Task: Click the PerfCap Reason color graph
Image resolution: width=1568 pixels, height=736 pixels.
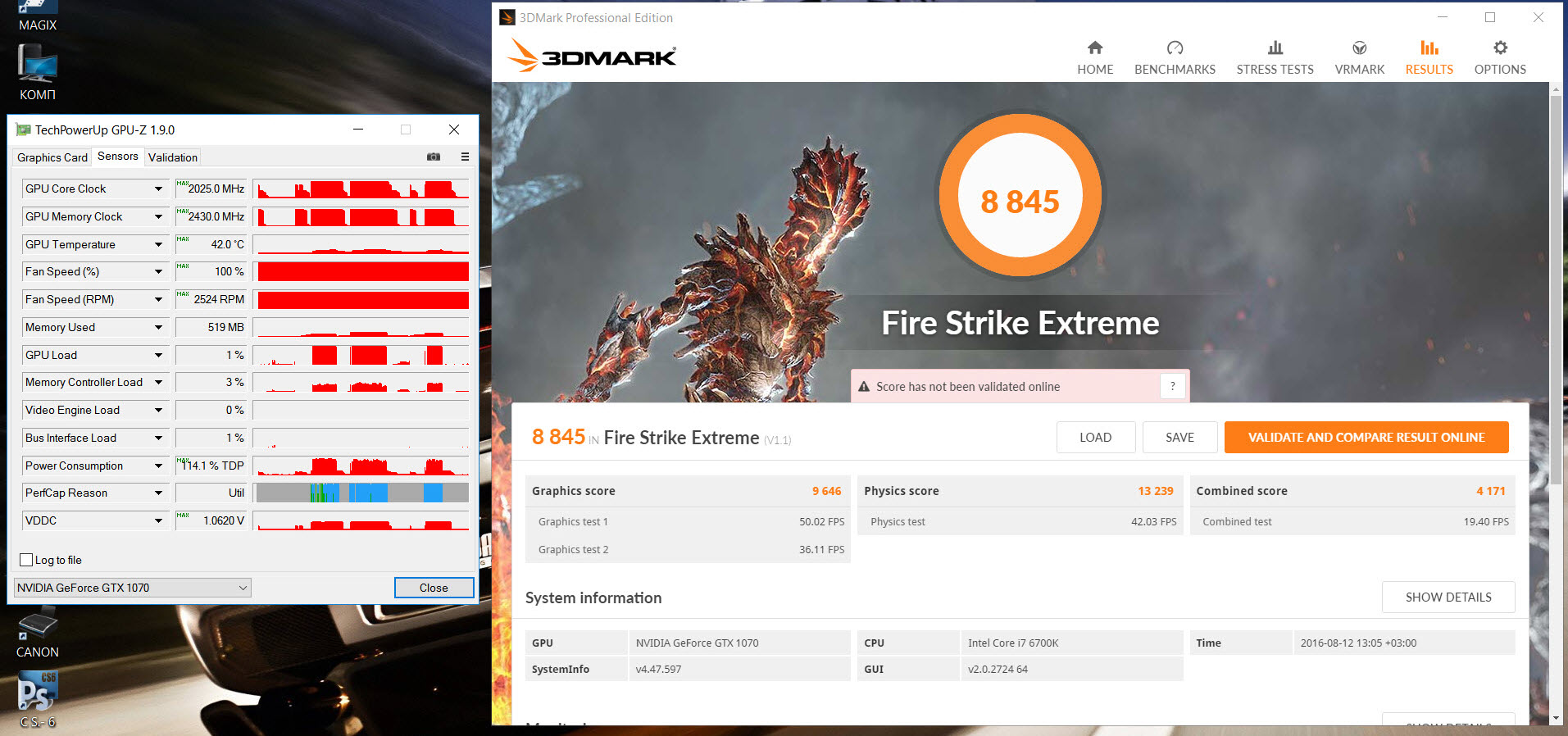Action: tap(361, 493)
